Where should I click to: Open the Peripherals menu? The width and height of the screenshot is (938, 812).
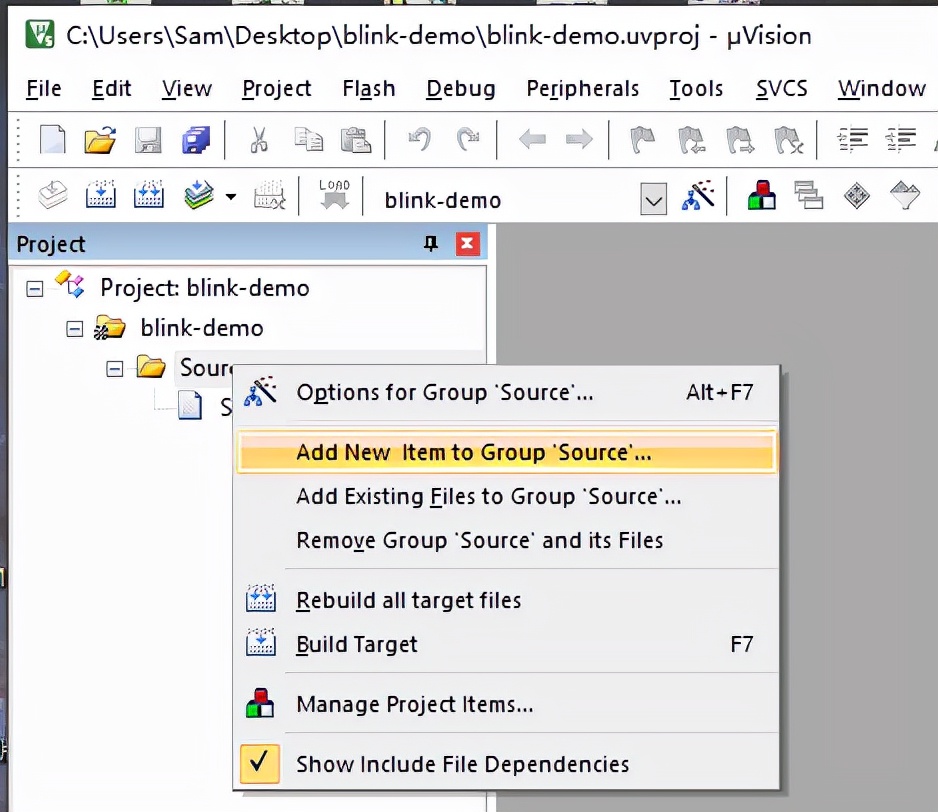(x=583, y=89)
